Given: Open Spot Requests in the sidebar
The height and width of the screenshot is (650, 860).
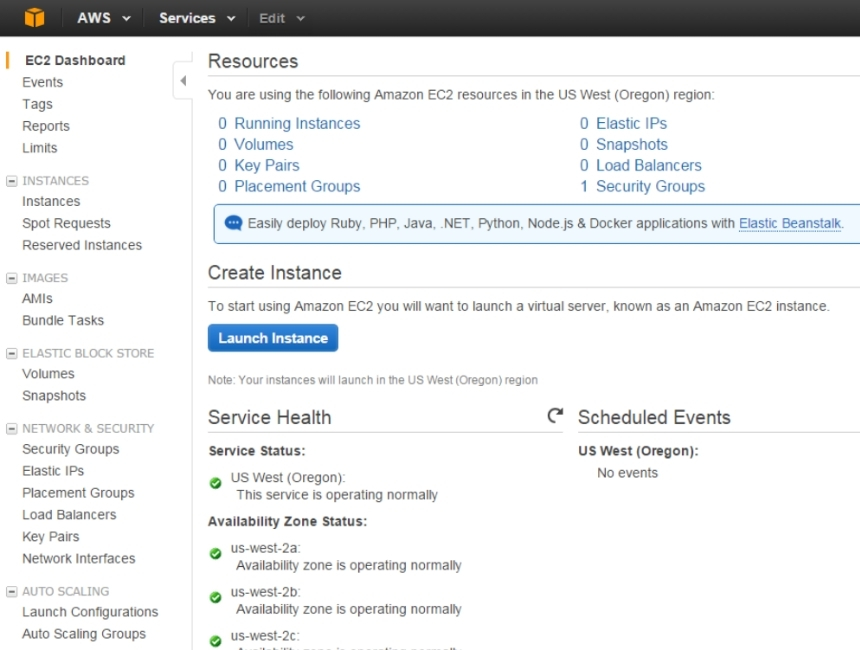Looking at the screenshot, I should click(x=66, y=223).
